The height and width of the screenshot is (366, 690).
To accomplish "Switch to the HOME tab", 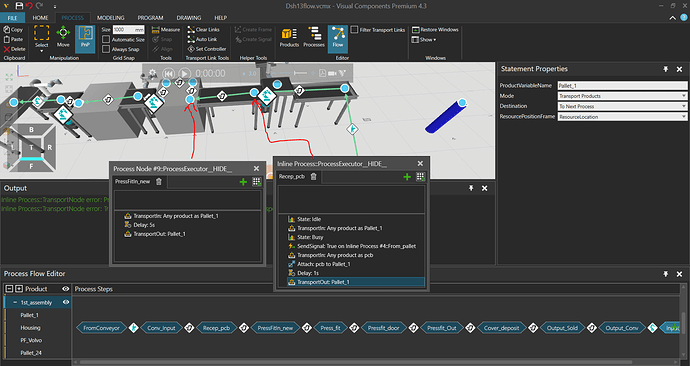I will pos(40,18).
